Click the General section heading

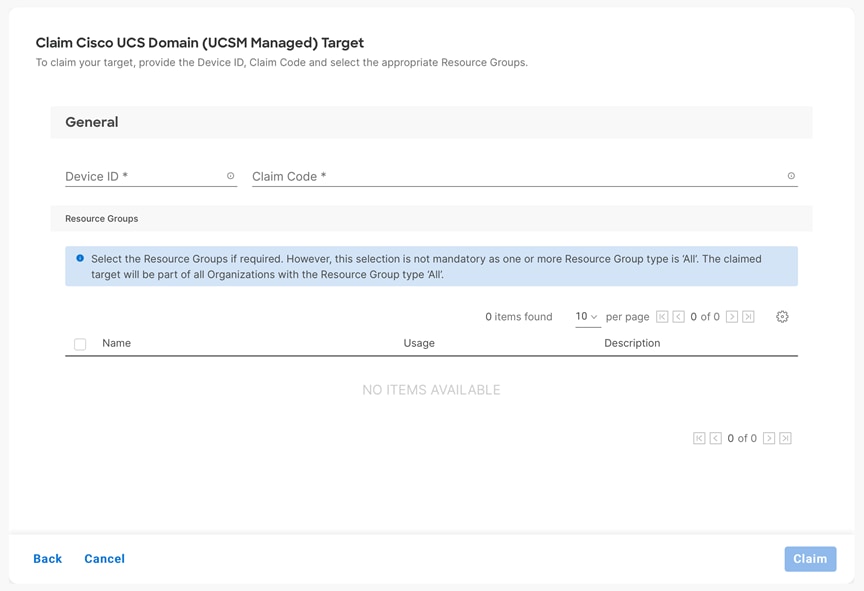point(91,122)
